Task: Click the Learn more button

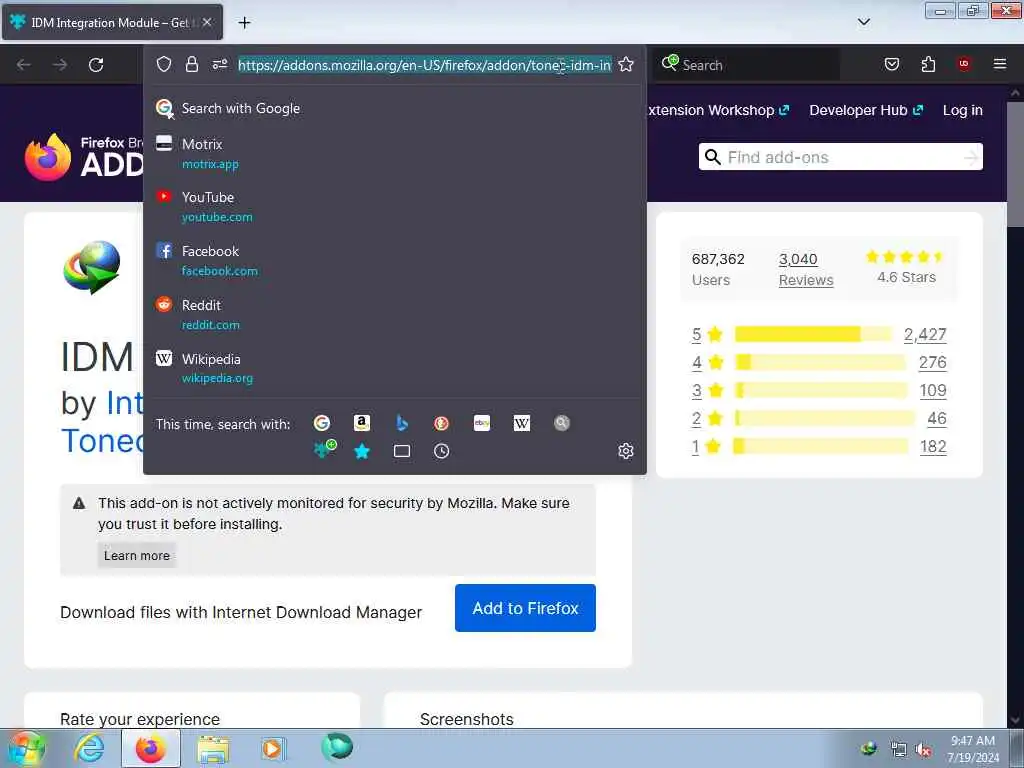Action: click(x=136, y=556)
